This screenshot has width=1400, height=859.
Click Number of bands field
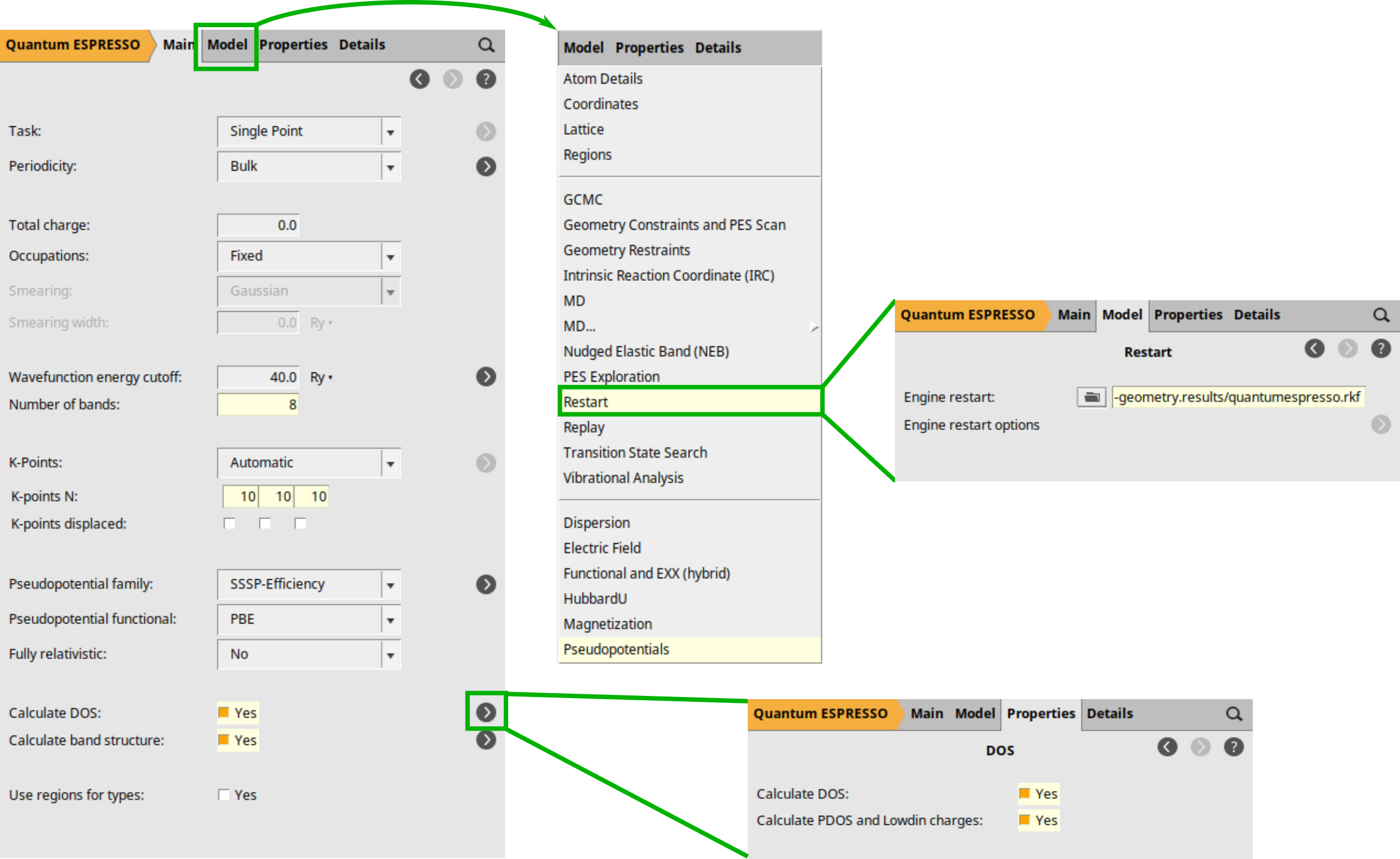pos(258,405)
